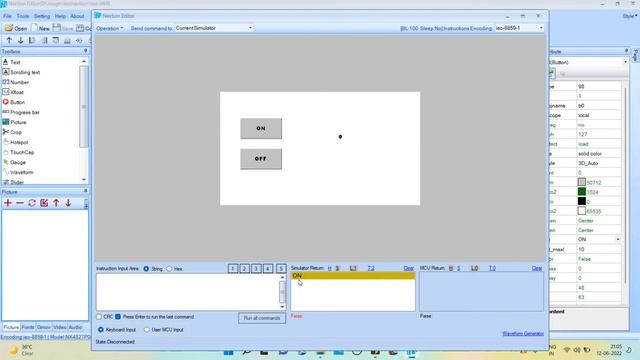The height and width of the screenshot is (360, 640).
Task: Open the ON value dropdown in Attribute panel
Action: tap(618, 240)
